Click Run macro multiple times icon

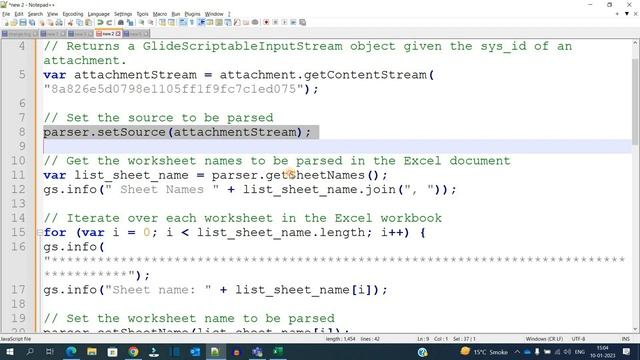(293, 22)
